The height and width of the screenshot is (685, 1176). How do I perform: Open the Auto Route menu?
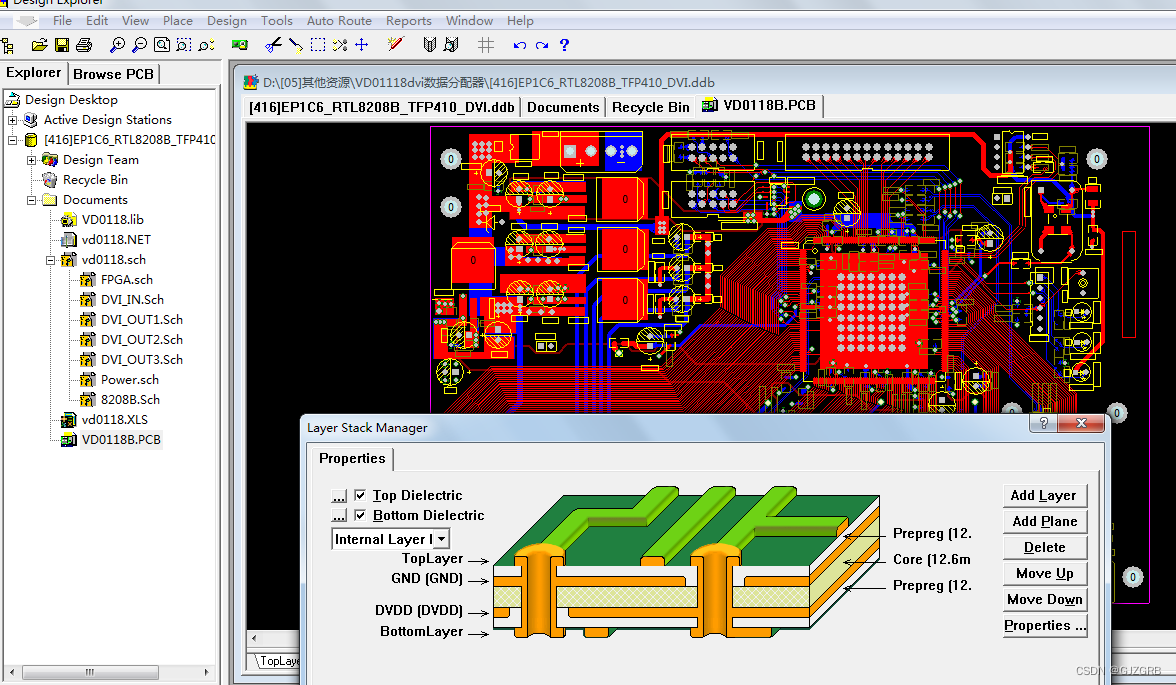point(338,20)
